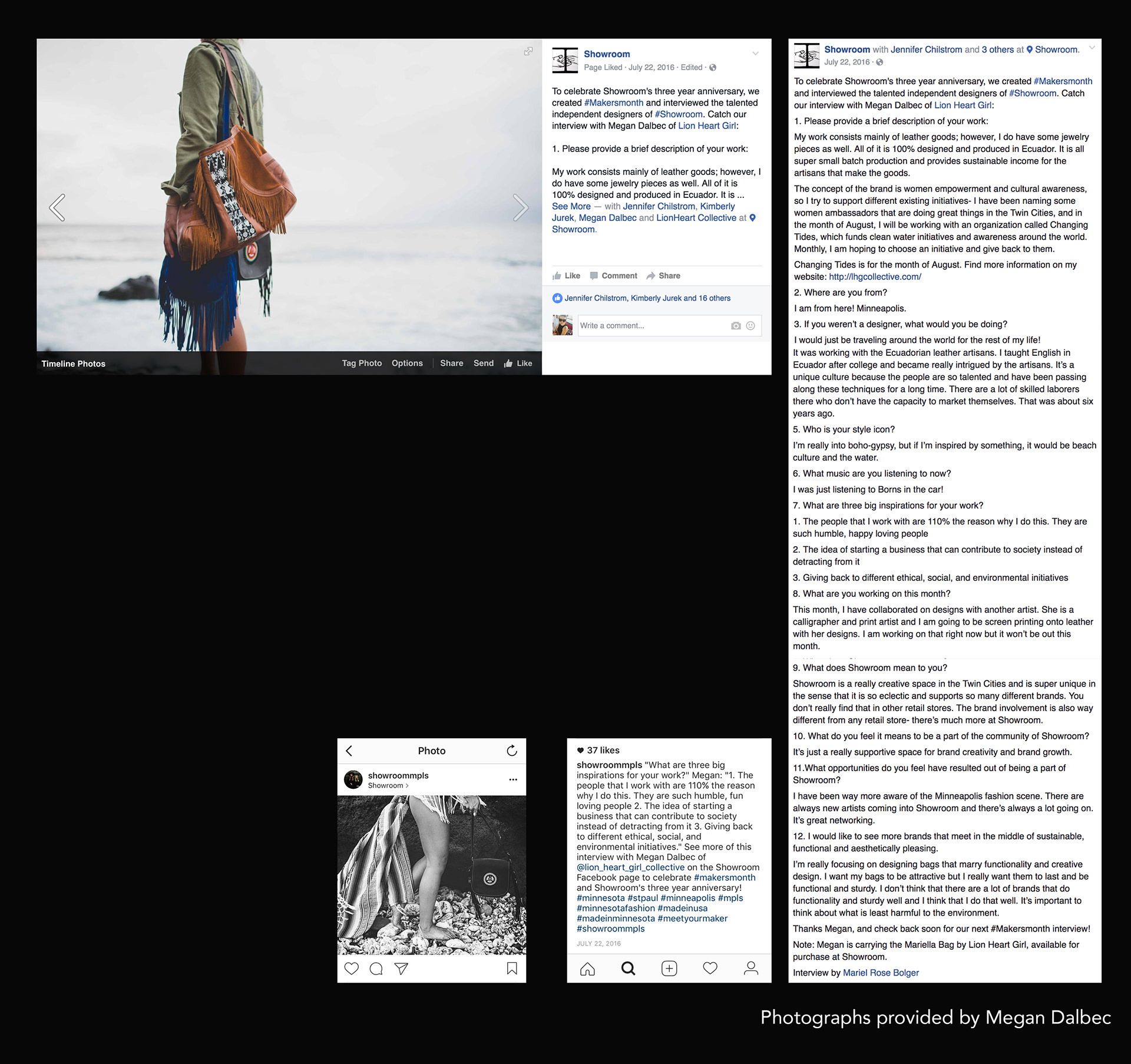The height and width of the screenshot is (1064, 1131).
Task: Open Megan Dalbec tagged profile
Action: pos(607,218)
